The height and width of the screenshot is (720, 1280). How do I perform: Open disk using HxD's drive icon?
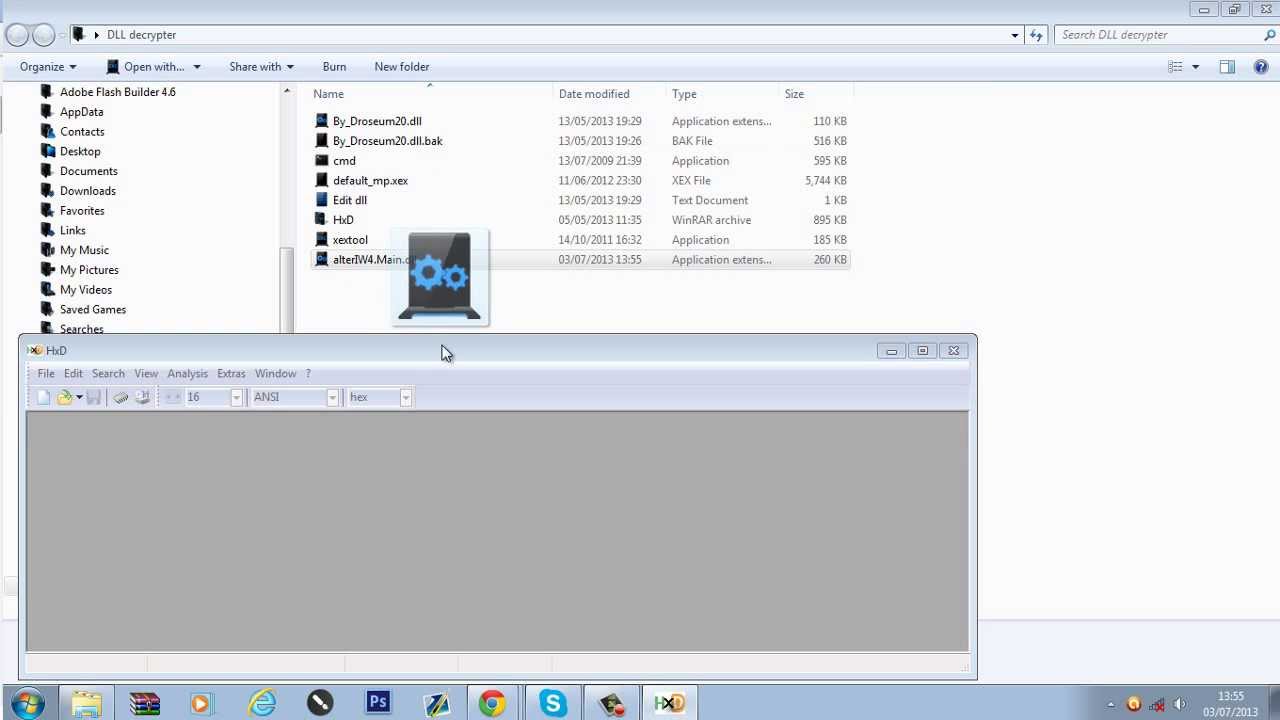[142, 397]
